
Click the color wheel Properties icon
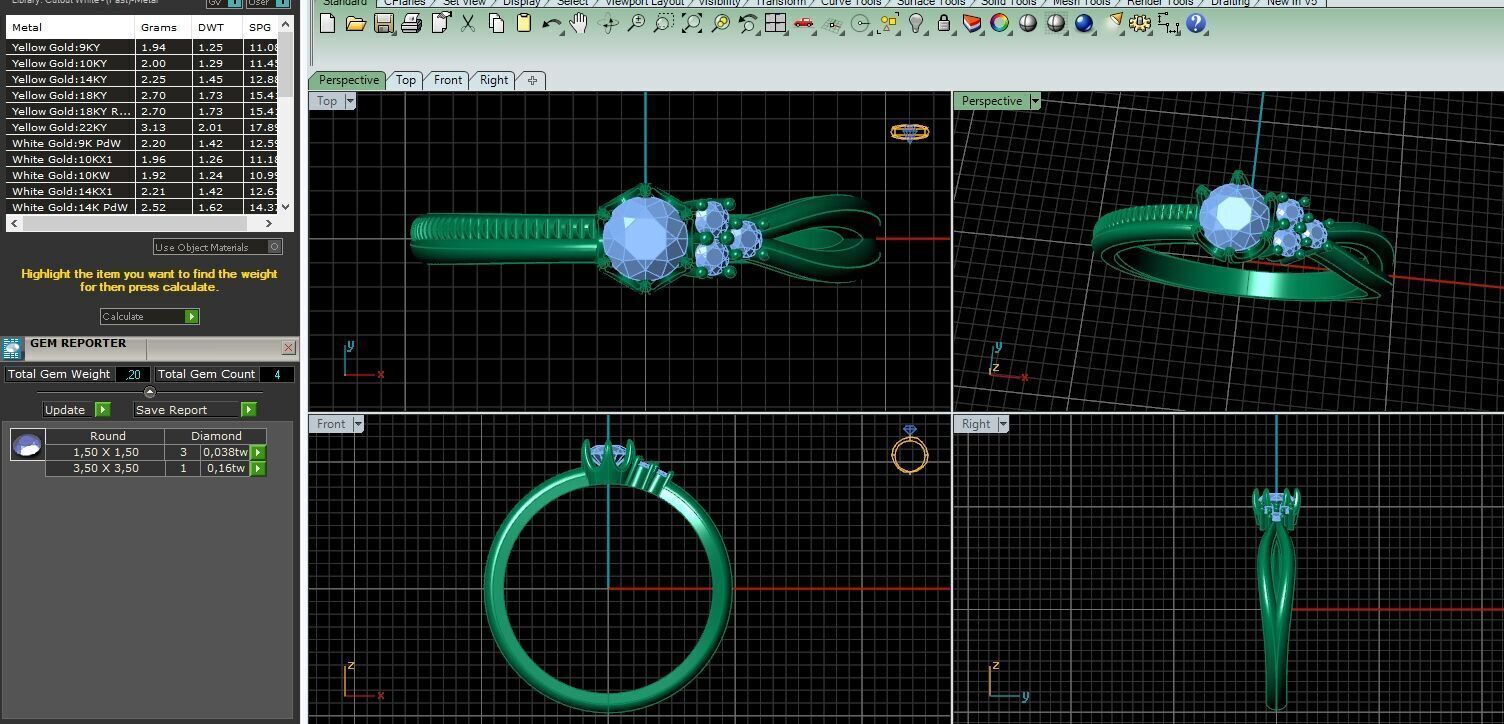click(x=999, y=23)
